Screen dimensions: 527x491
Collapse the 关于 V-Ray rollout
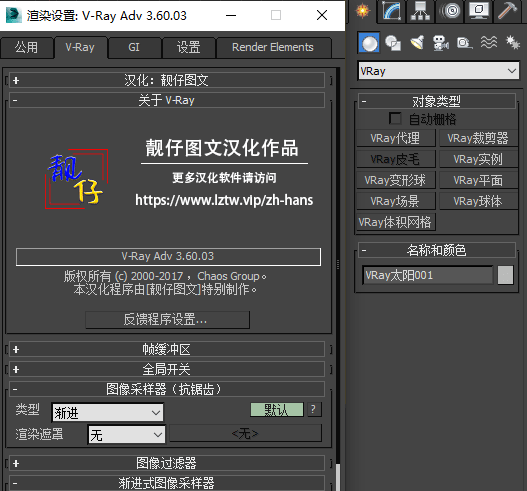point(167,100)
